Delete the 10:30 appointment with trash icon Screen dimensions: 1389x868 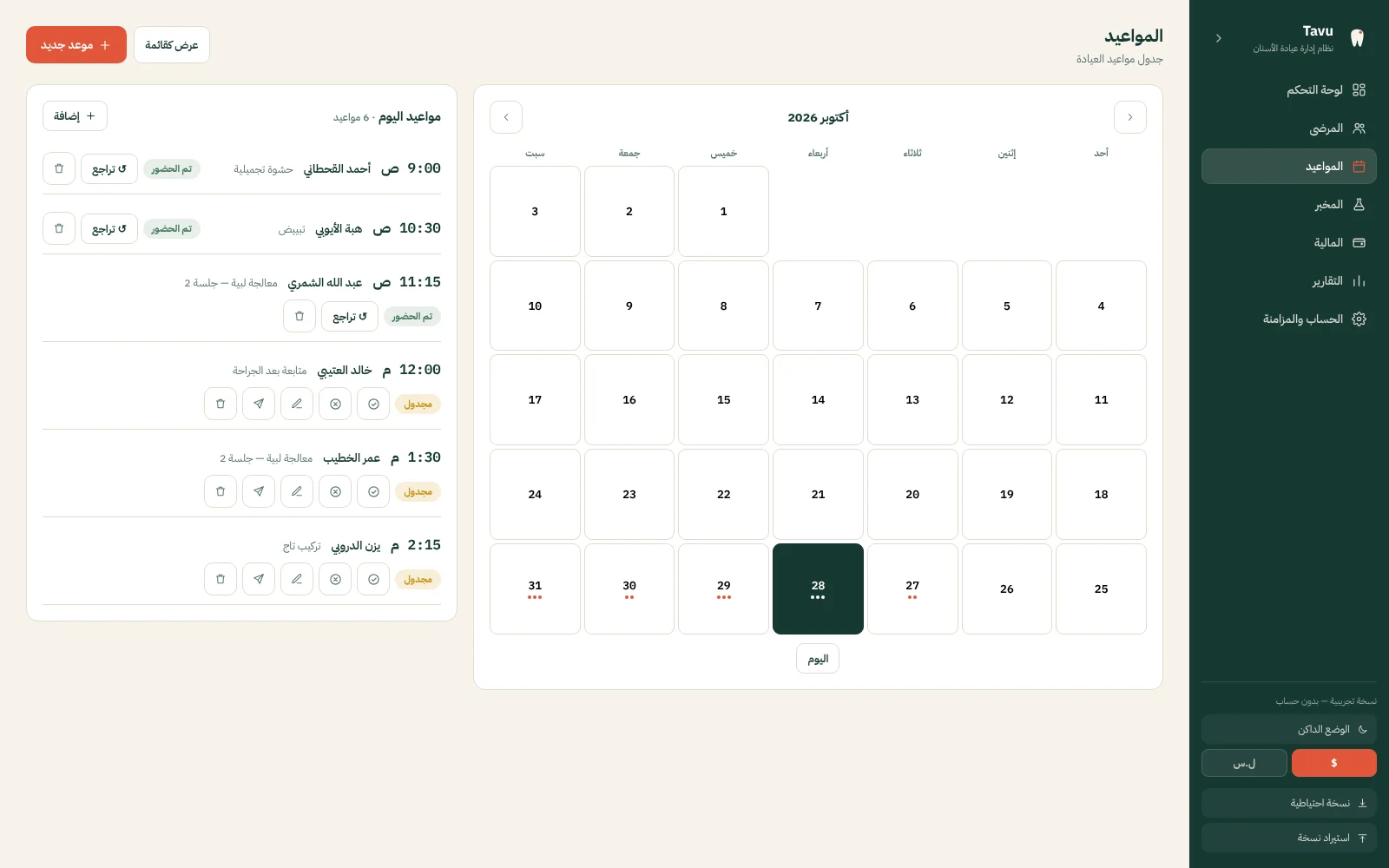pyautogui.click(x=59, y=228)
